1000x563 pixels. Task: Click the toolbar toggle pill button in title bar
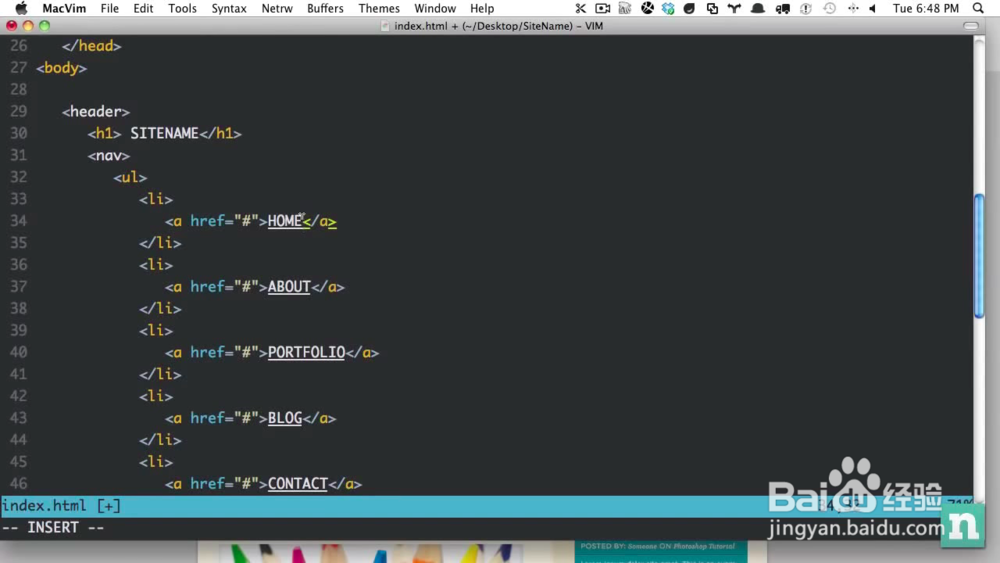click(971, 26)
